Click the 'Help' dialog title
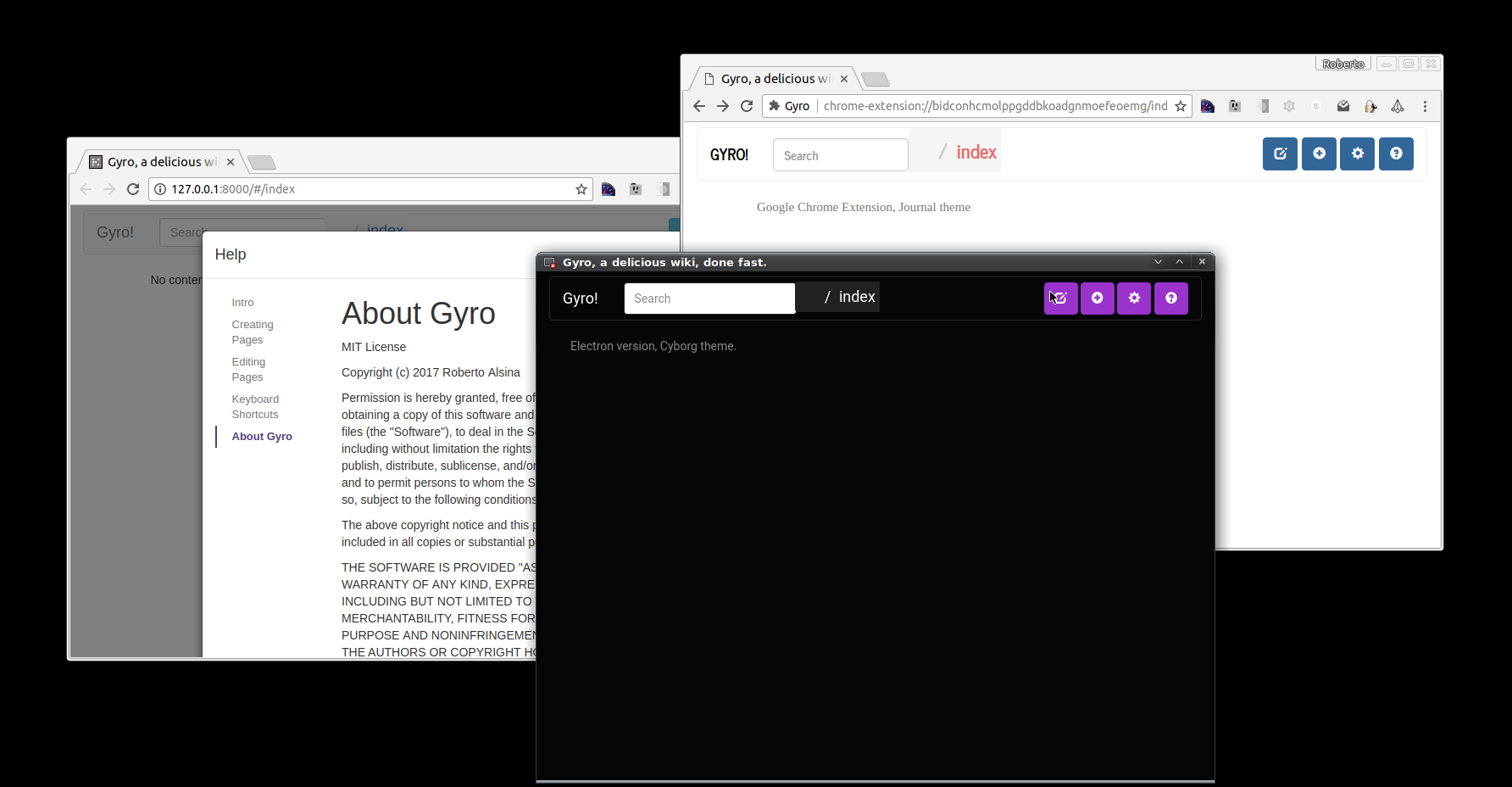The width and height of the screenshot is (1512, 787). (x=231, y=254)
